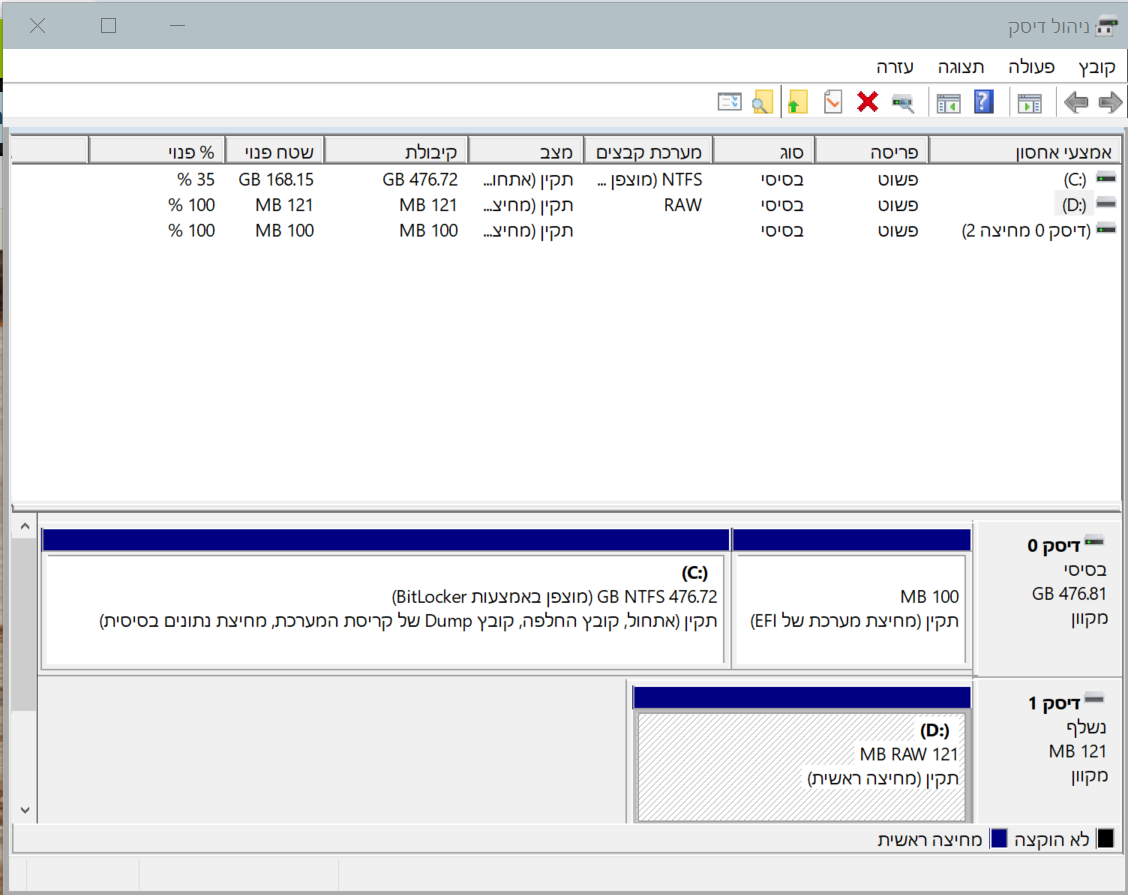Toggle the action pane icon
The height and width of the screenshot is (895, 1128).
tap(948, 102)
